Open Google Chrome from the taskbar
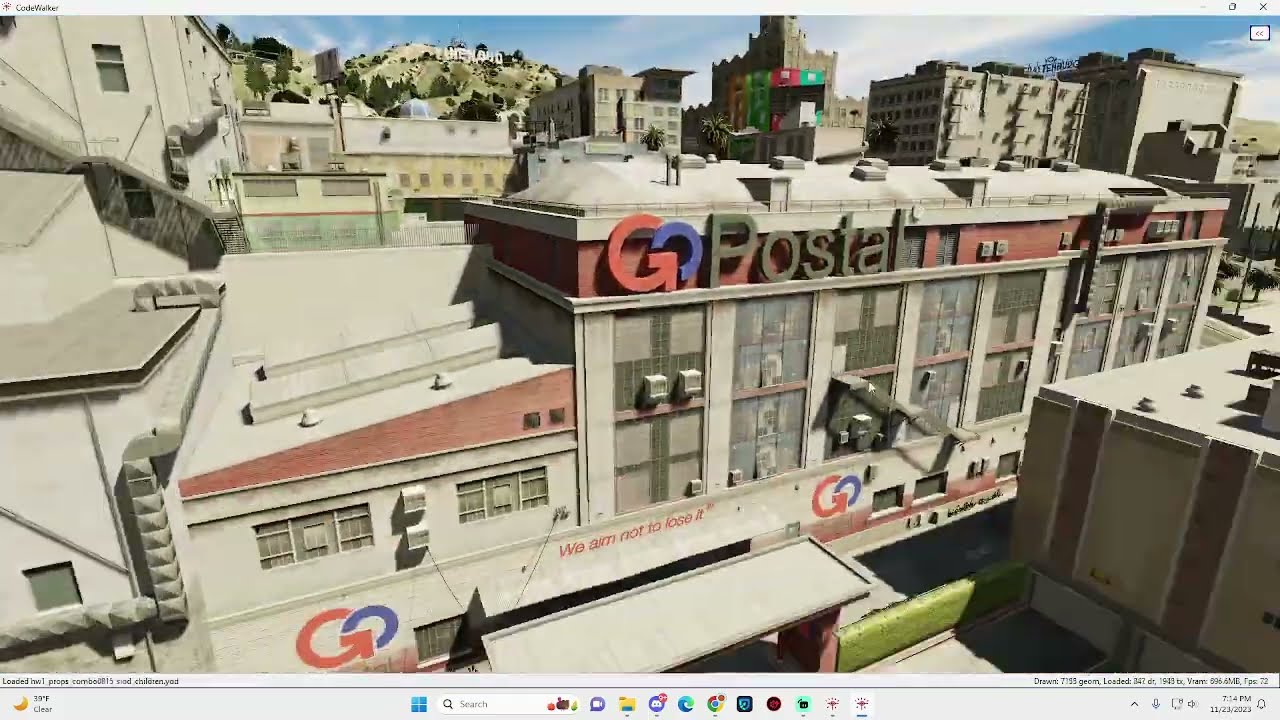1280x720 pixels. click(x=715, y=704)
